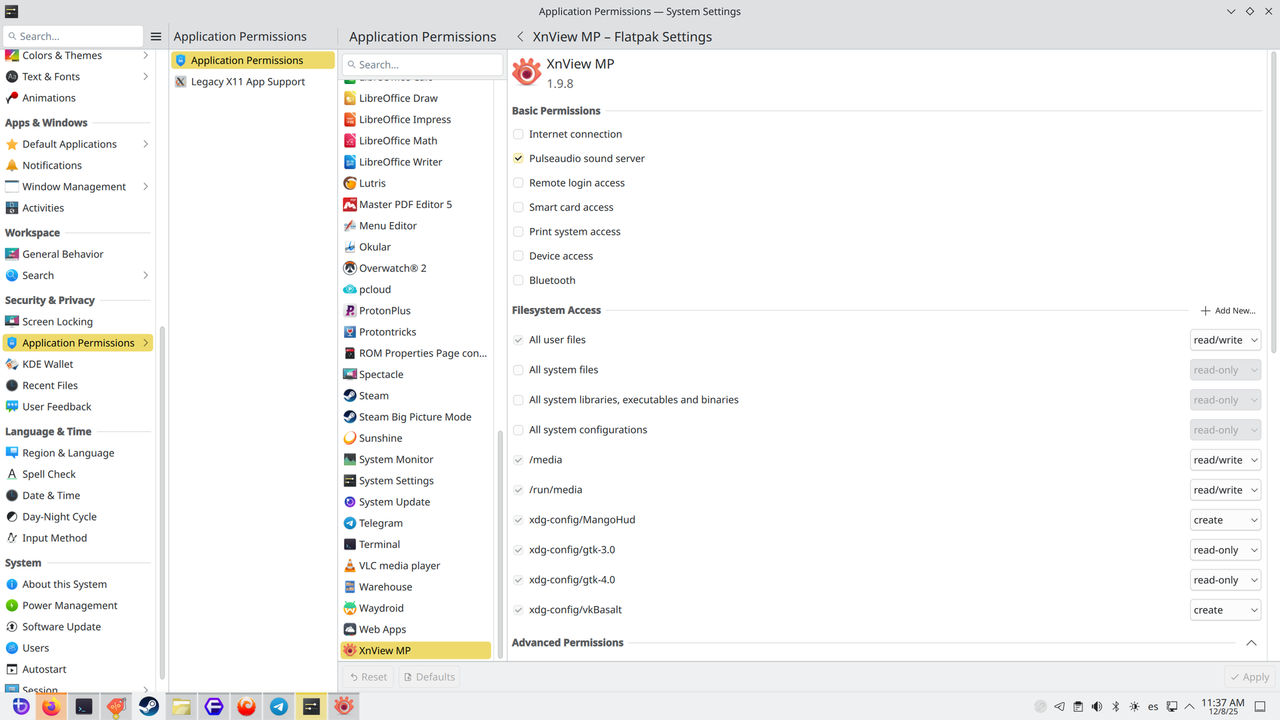Open Screen Locking settings
This screenshot has height=720, width=1280.
78,322
